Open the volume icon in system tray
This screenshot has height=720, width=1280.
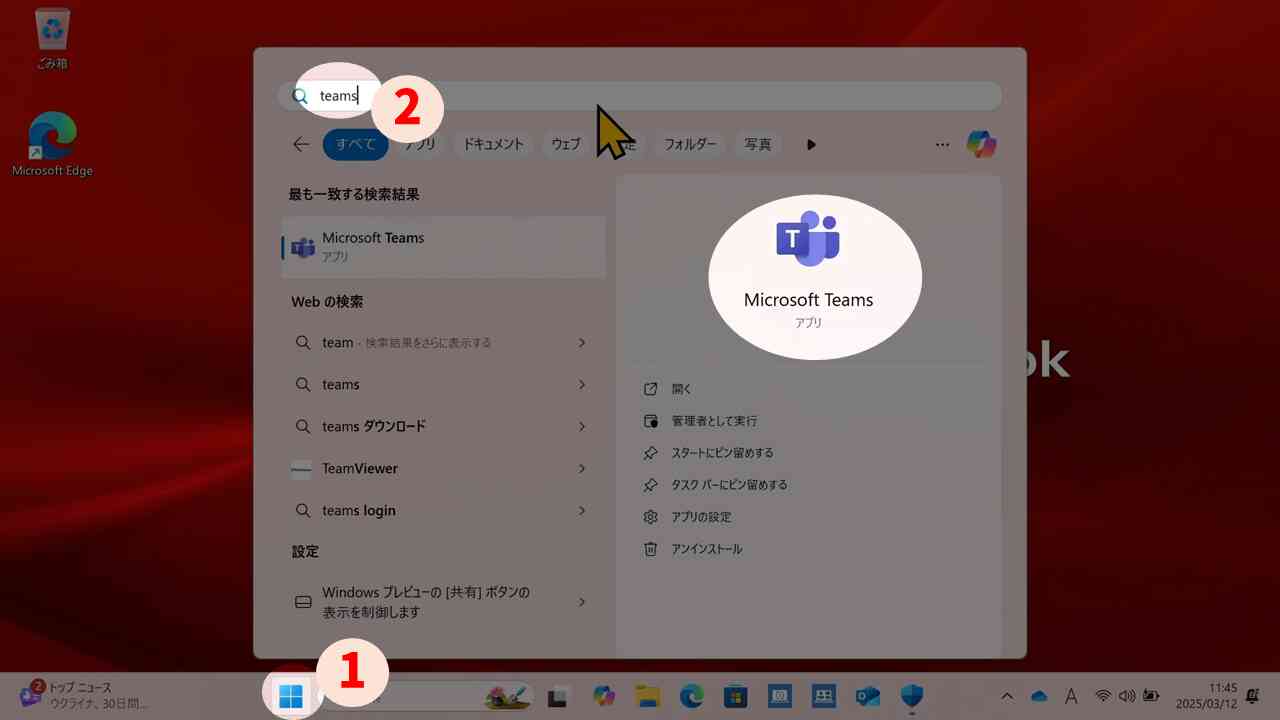(1128, 696)
